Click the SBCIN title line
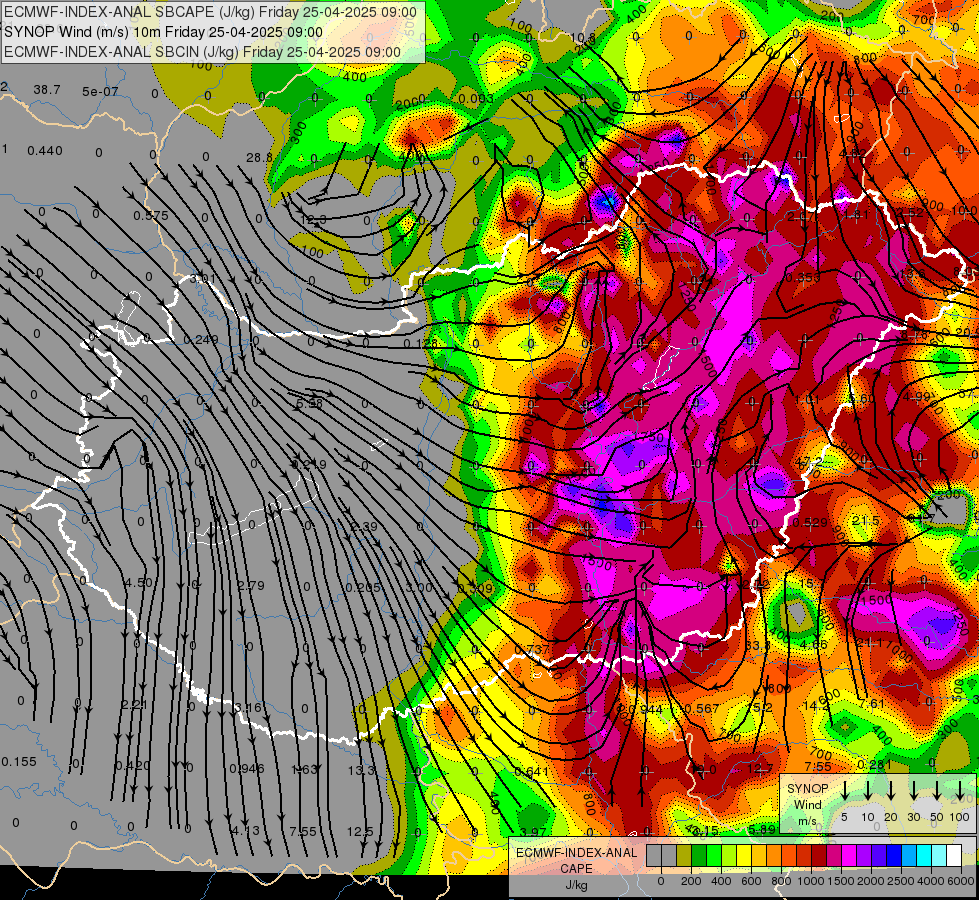 (202, 52)
